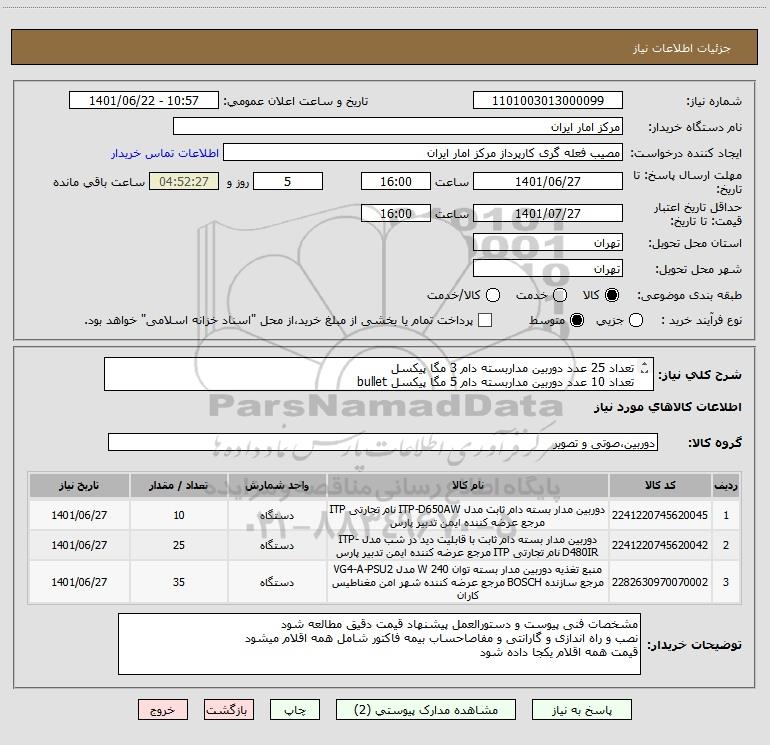This screenshot has width=770, height=745.
Task: Click the توضیحات خریدار notes box
Action: [x=379, y=644]
